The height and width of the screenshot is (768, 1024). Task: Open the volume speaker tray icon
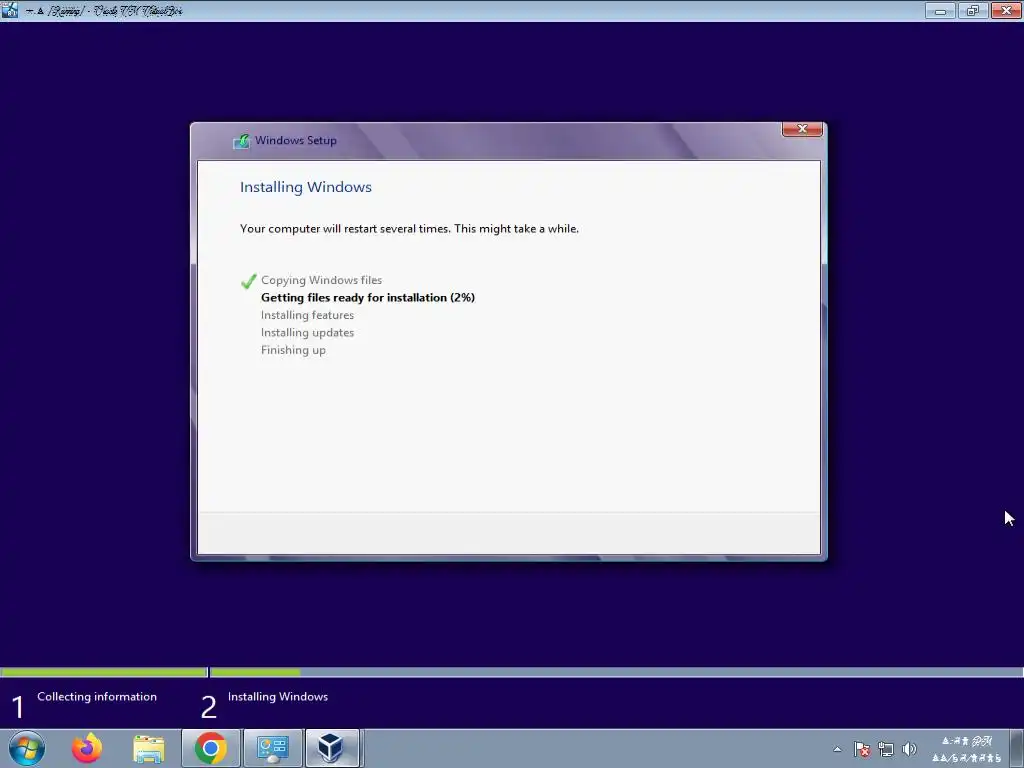[909, 749]
